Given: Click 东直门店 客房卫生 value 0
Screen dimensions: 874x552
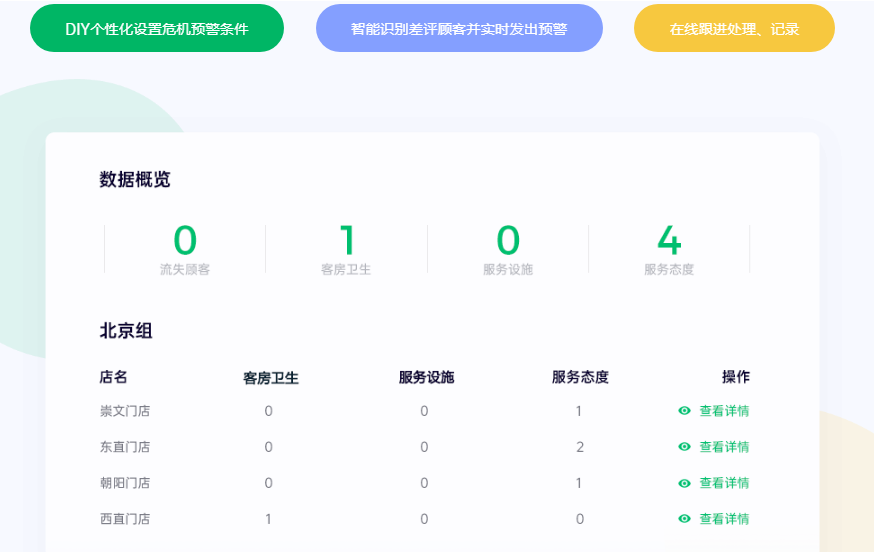Looking at the screenshot, I should point(269,447).
